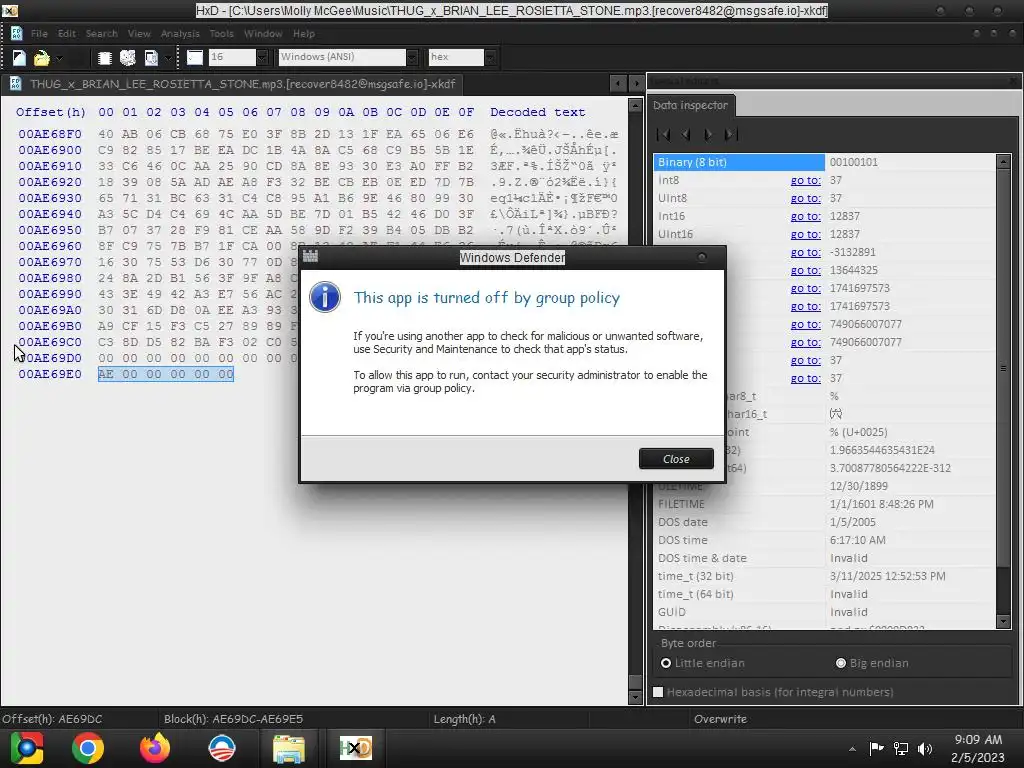
Task: Click the go to link for Int16
Action: click(x=805, y=216)
